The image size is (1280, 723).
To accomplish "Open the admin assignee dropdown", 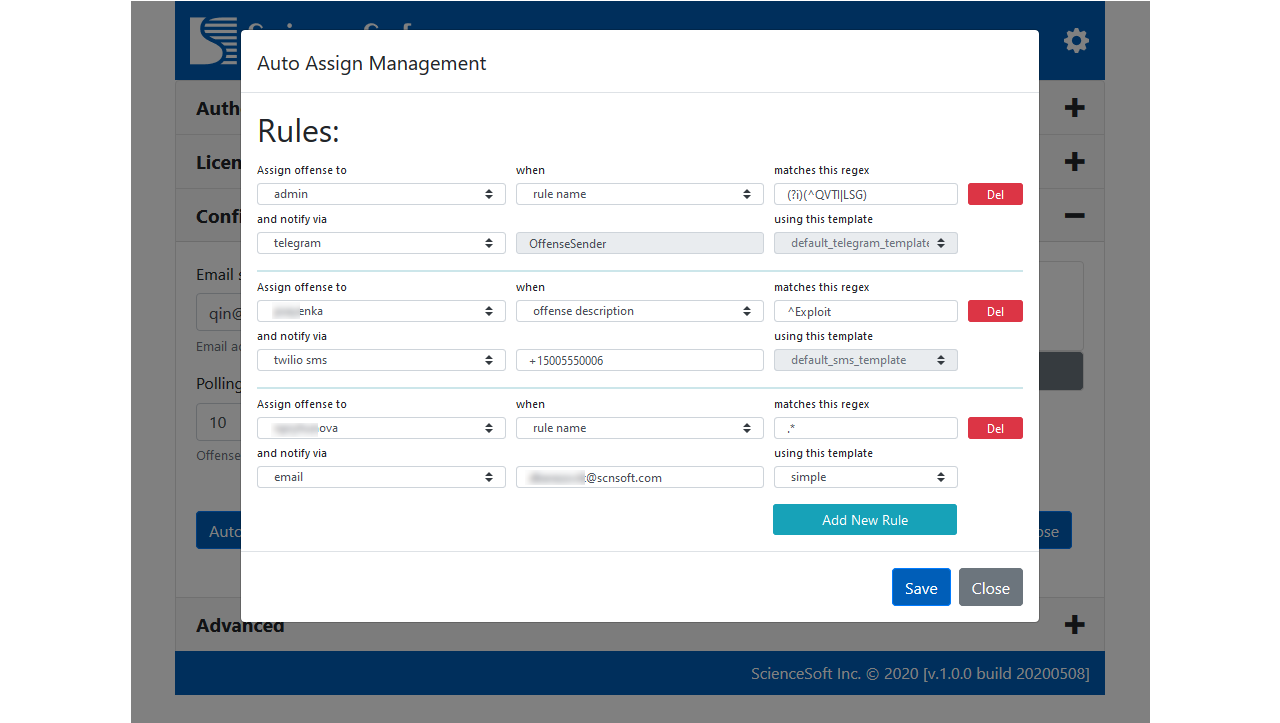I will click(x=381, y=194).
